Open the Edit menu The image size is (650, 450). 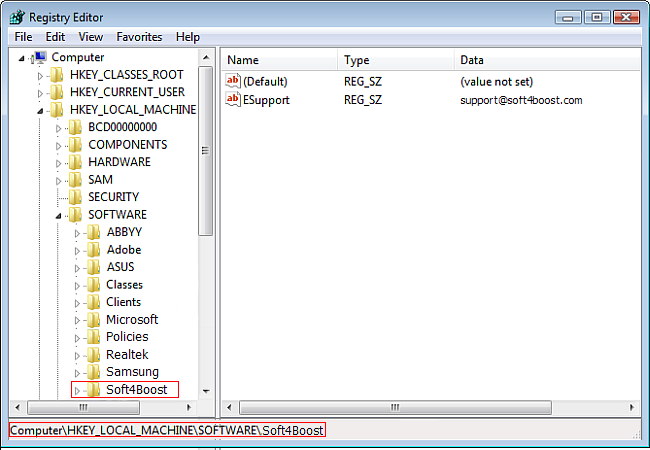click(55, 37)
